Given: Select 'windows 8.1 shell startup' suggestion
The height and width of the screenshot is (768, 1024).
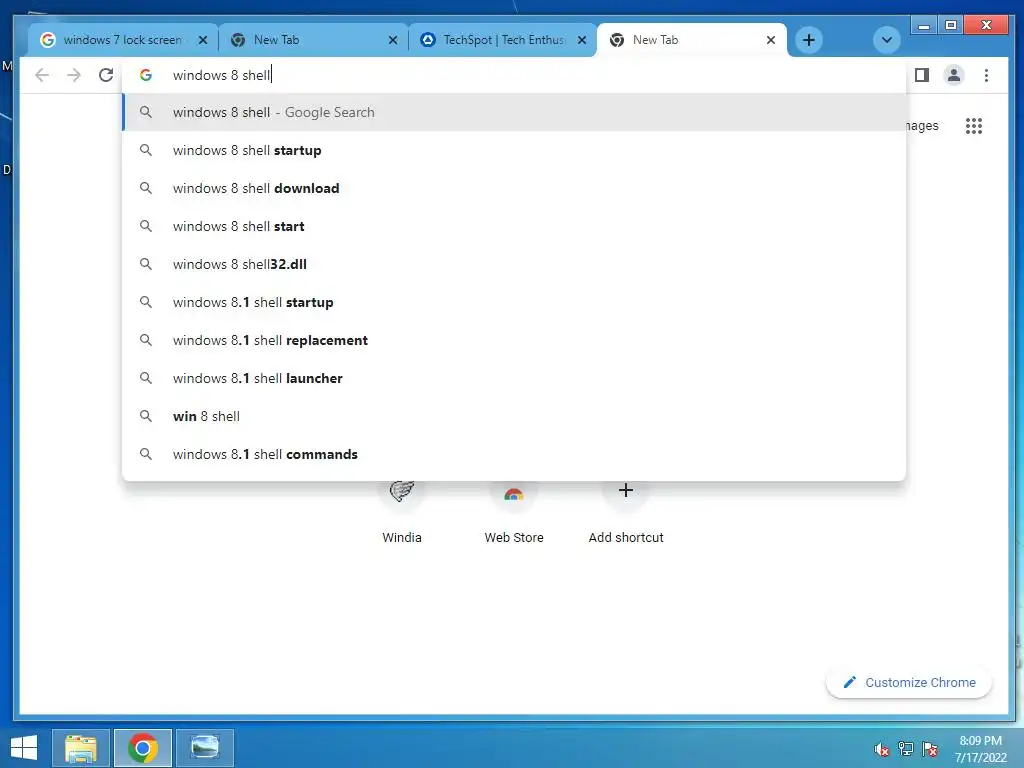Looking at the screenshot, I should (x=514, y=302).
